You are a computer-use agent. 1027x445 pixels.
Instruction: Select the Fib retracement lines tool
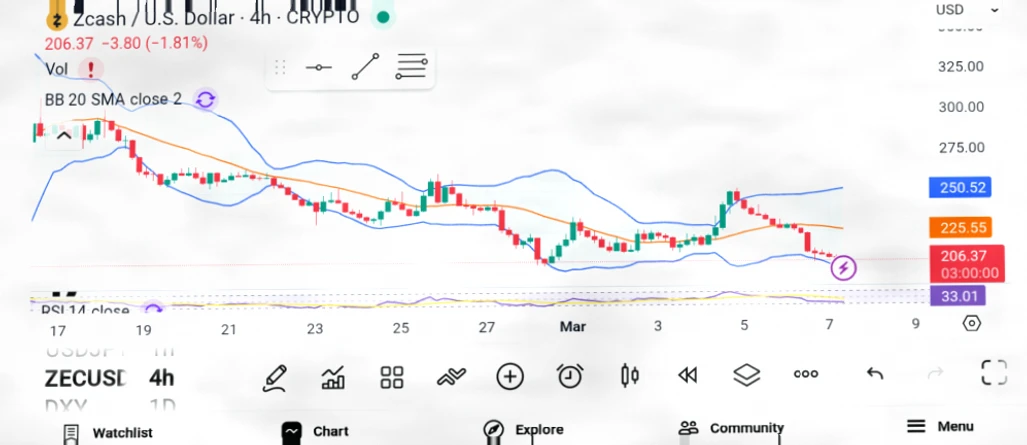tap(411, 67)
